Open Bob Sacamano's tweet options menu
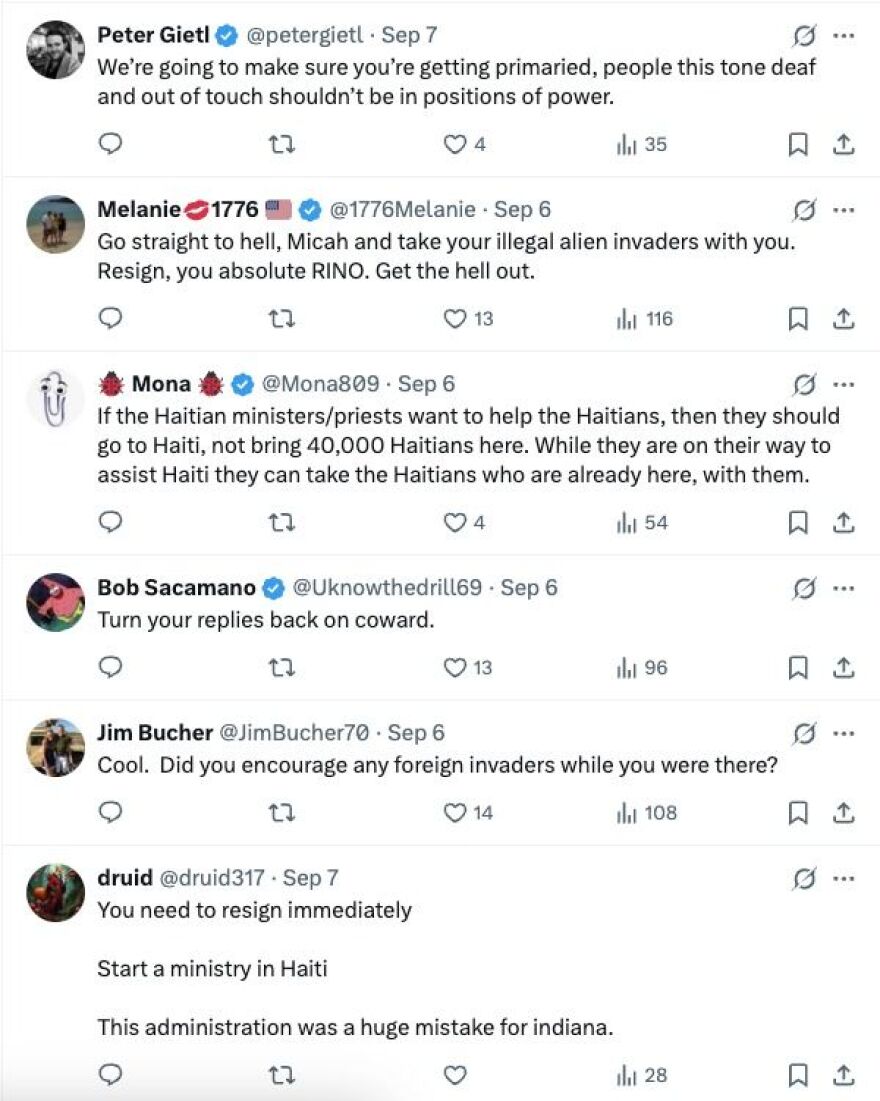Viewport: 880px width, 1101px height. (844, 587)
